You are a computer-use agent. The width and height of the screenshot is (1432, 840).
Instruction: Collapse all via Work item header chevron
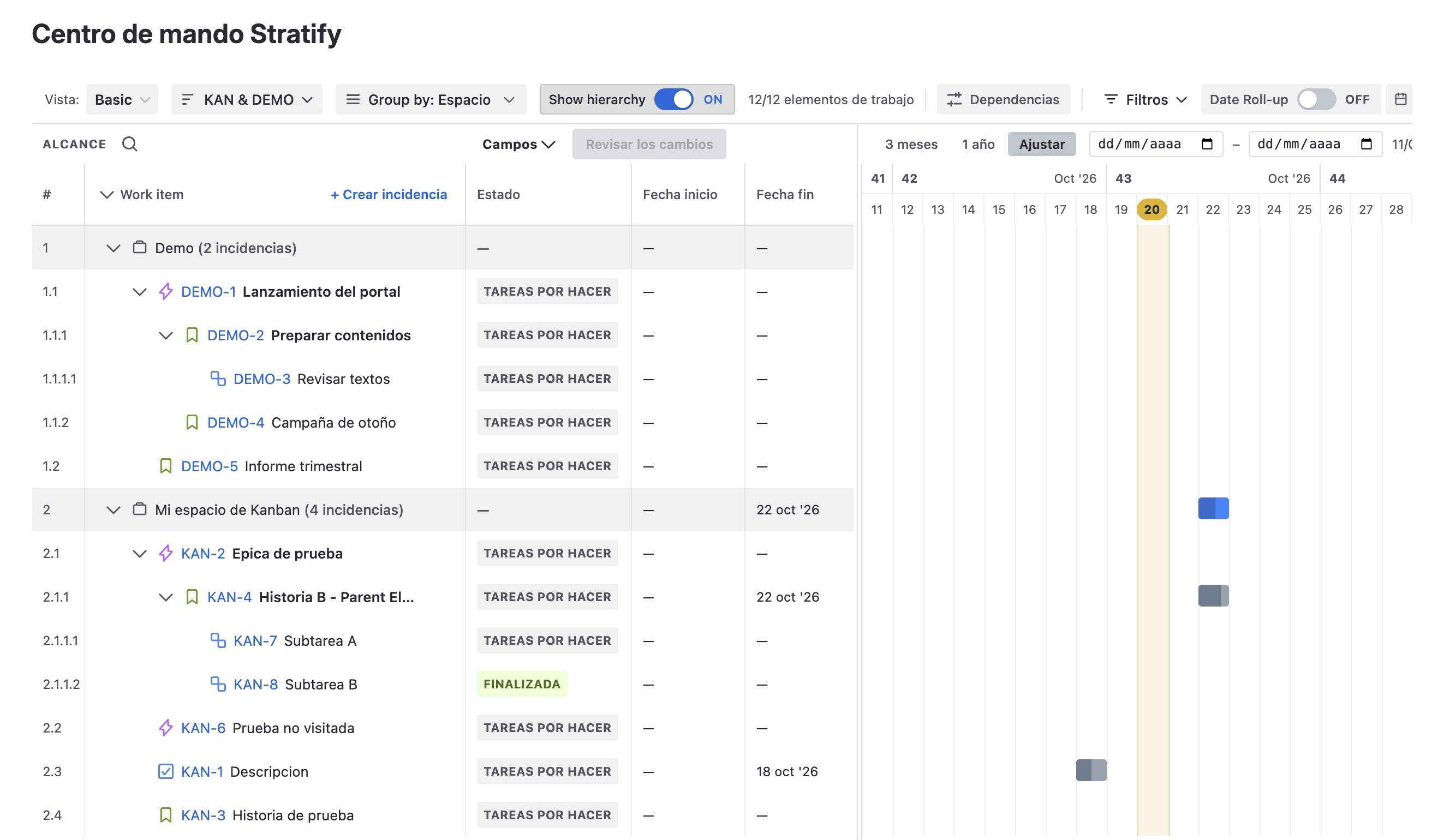(106, 195)
